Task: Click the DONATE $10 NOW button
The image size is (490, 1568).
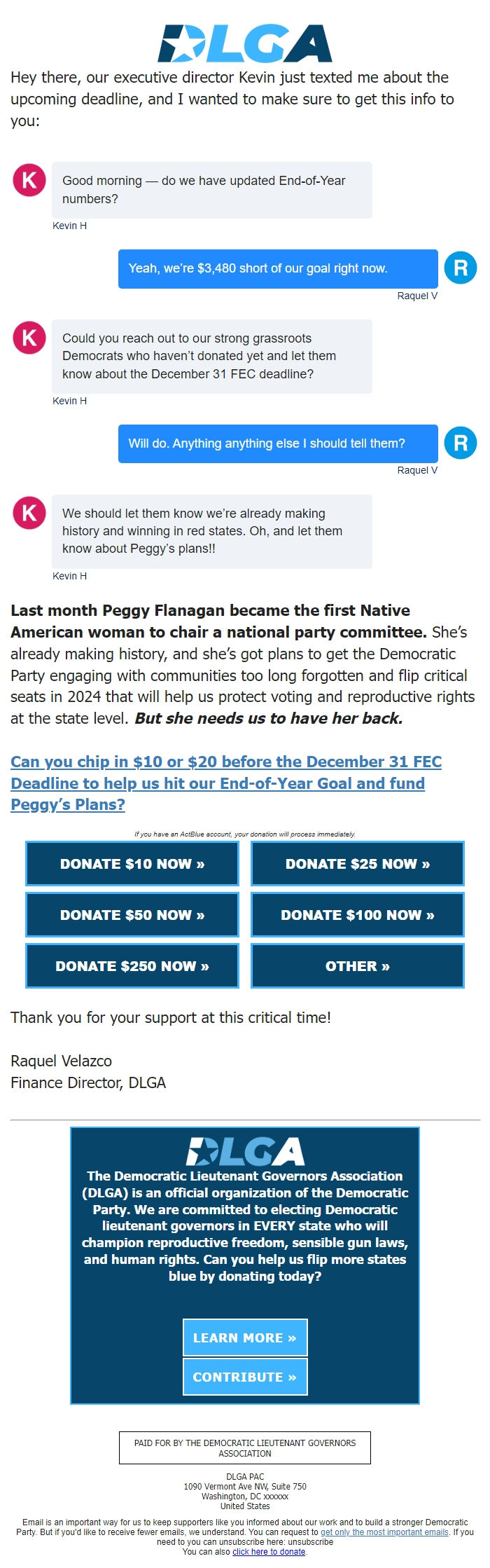Action: click(132, 864)
